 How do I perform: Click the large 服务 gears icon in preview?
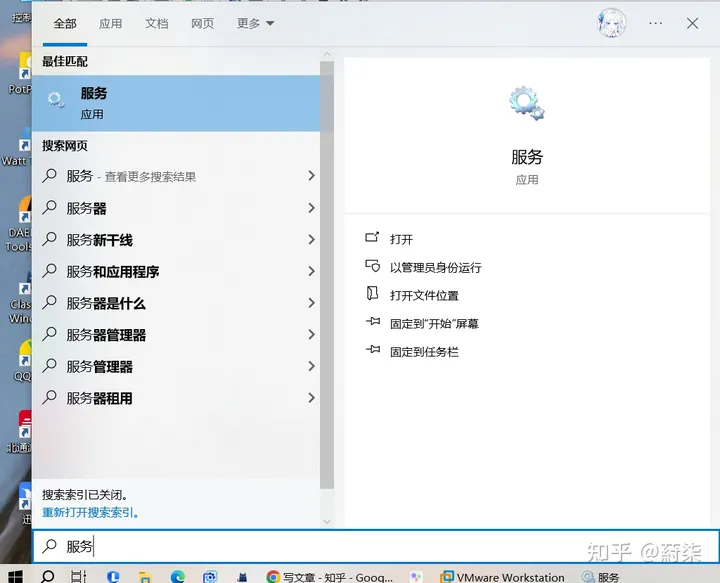527,104
